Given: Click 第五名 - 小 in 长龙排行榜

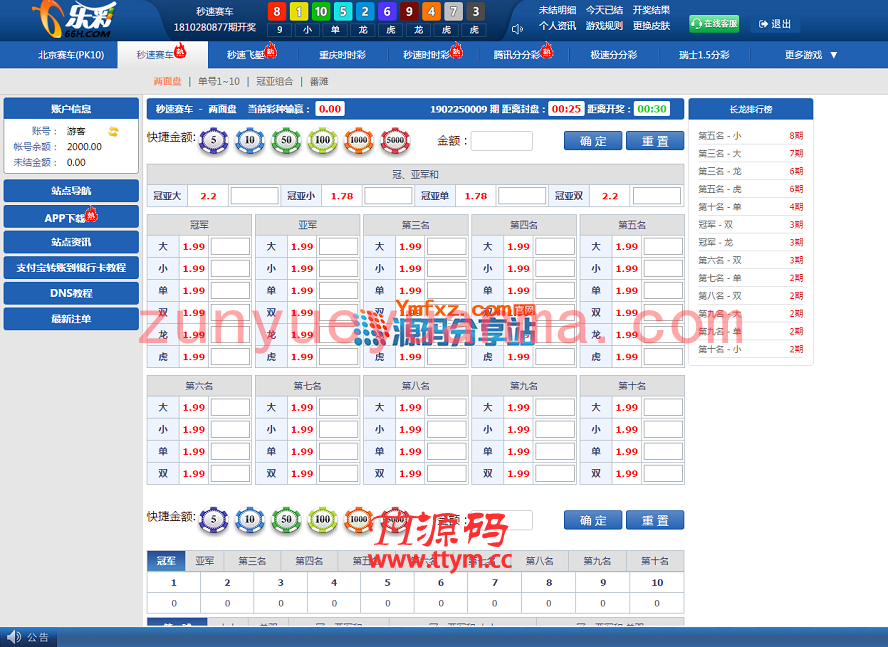Looking at the screenshot, I should tap(751, 136).
